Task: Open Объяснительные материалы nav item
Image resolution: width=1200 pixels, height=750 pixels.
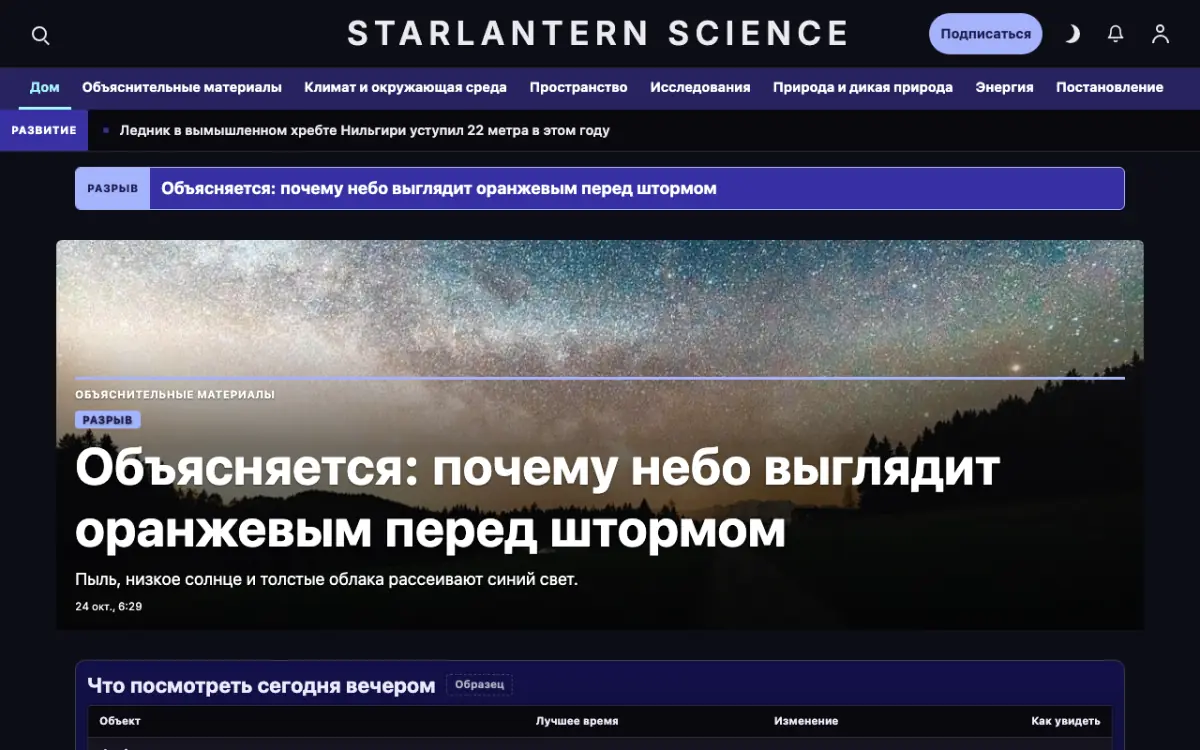Action: (x=182, y=87)
